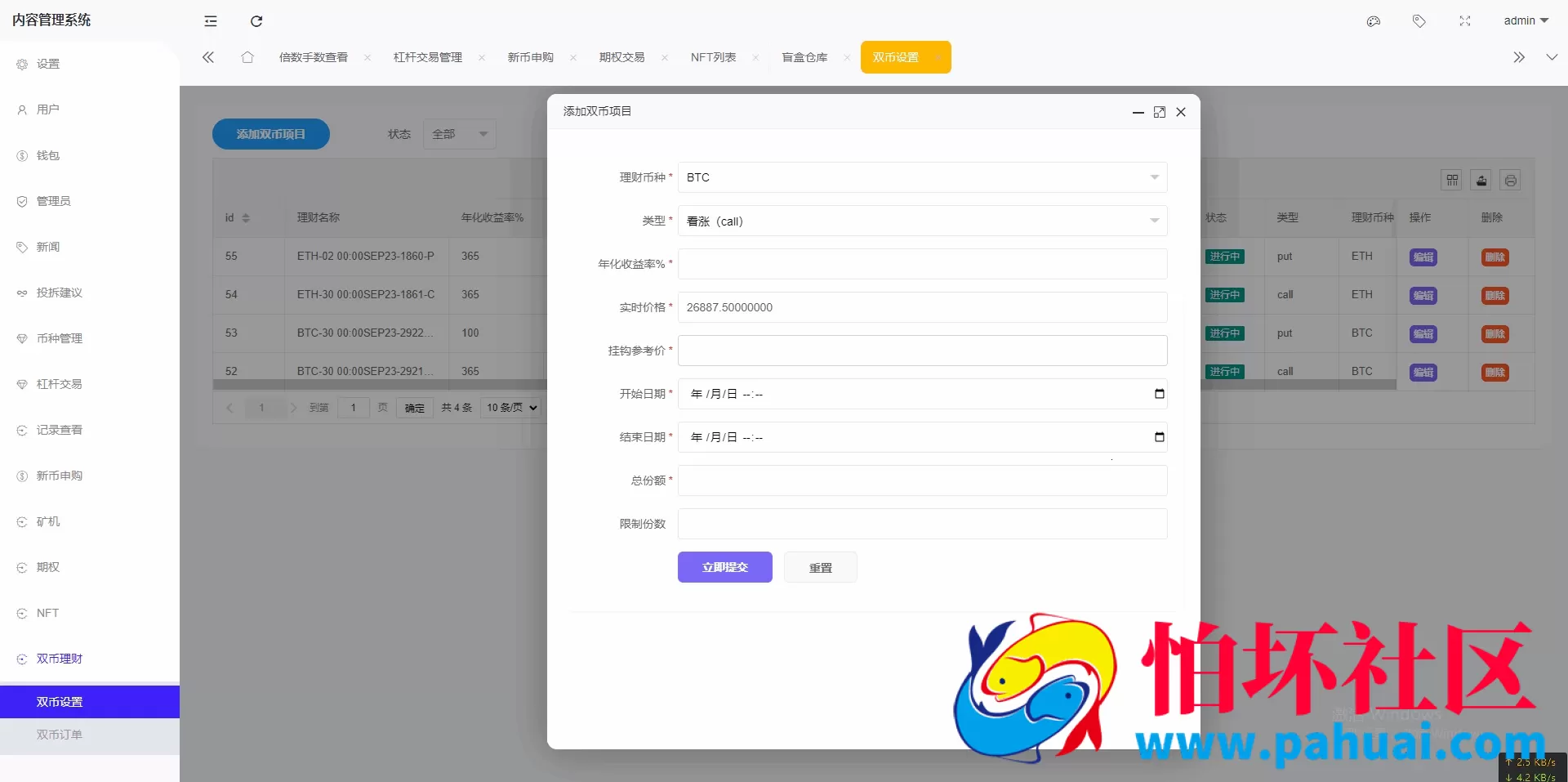
Task: Switch to 盲盒仓库 tab
Action: tap(805, 57)
